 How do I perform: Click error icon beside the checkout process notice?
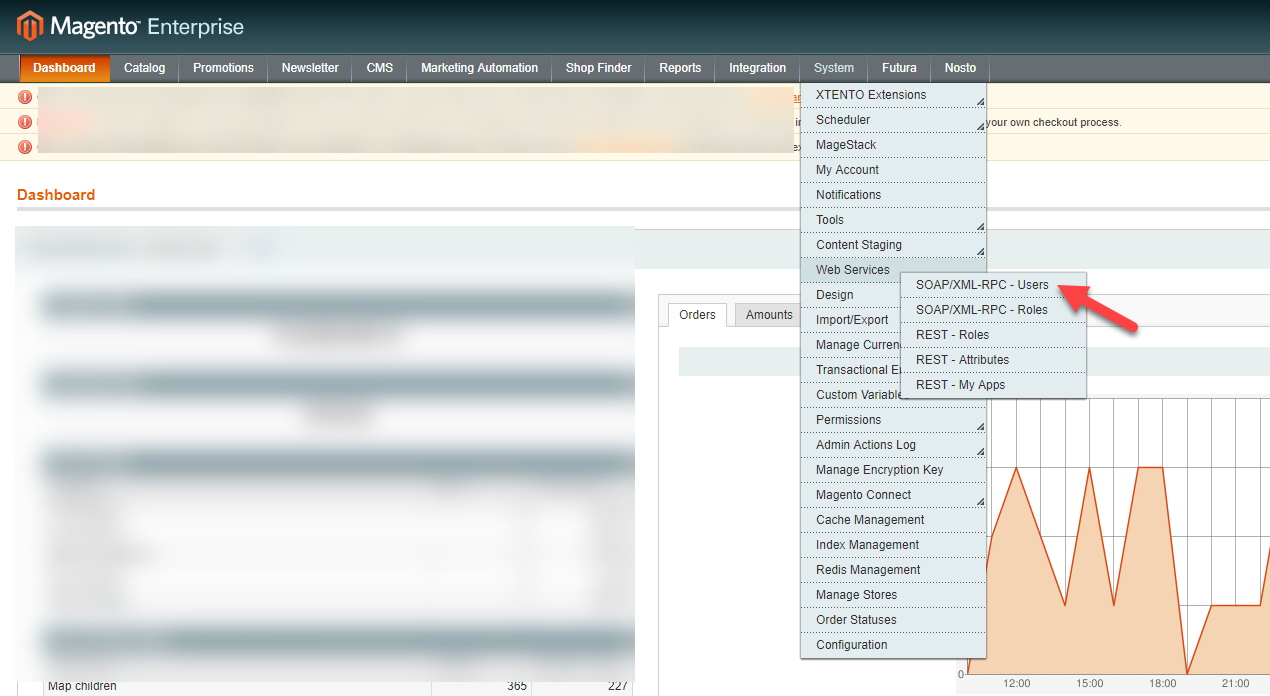point(25,122)
